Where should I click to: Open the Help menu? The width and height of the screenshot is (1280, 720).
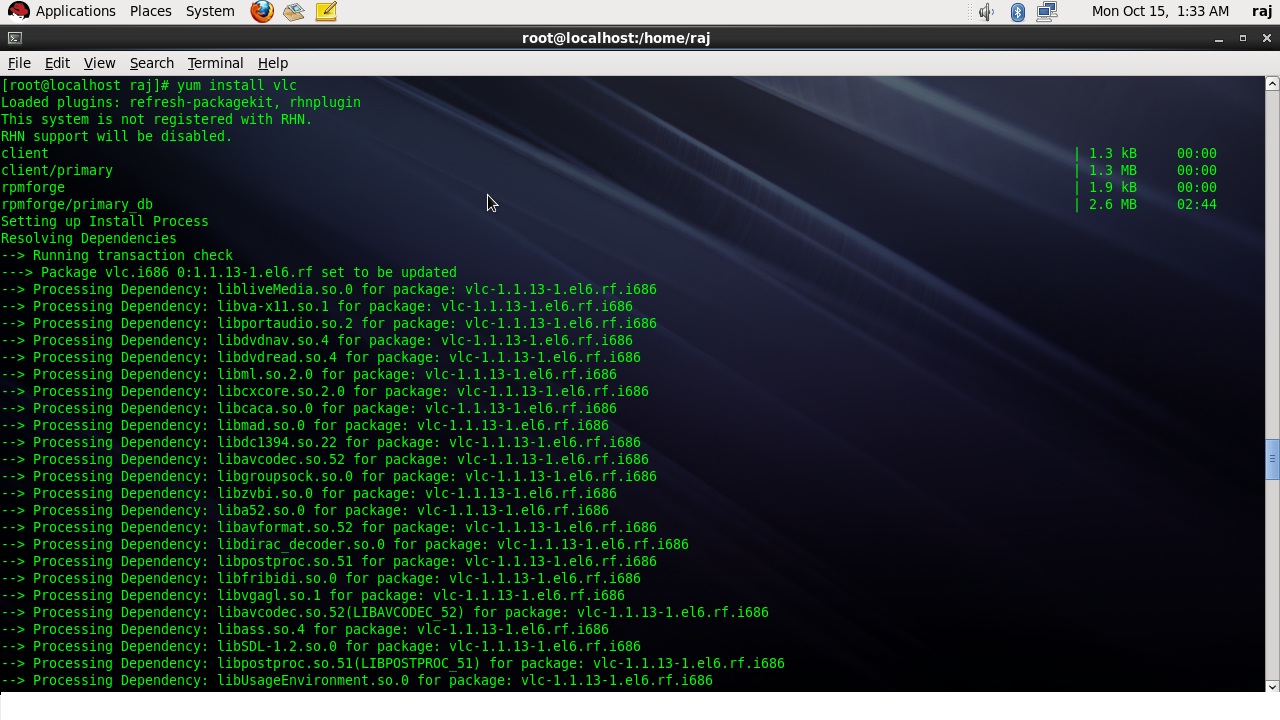click(272, 62)
